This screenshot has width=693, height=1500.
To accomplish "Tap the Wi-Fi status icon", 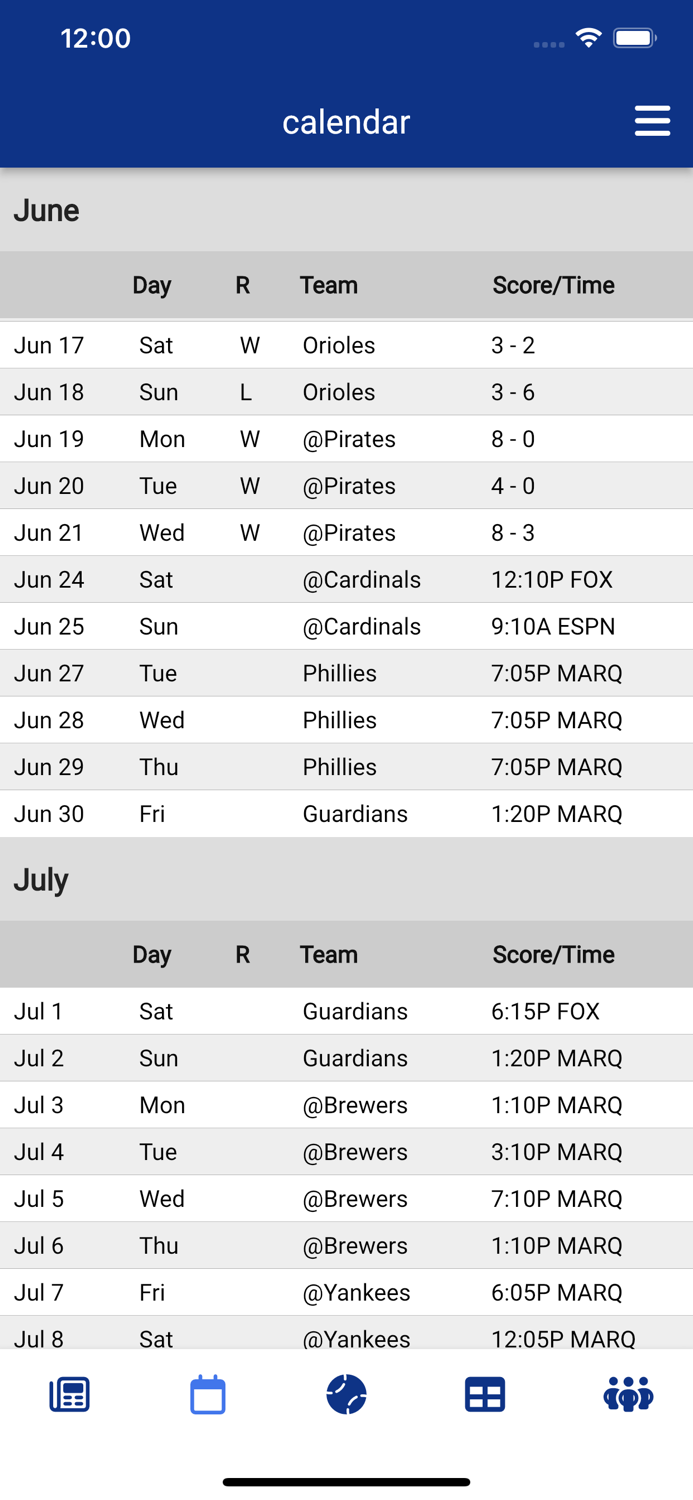I will click(x=588, y=36).
